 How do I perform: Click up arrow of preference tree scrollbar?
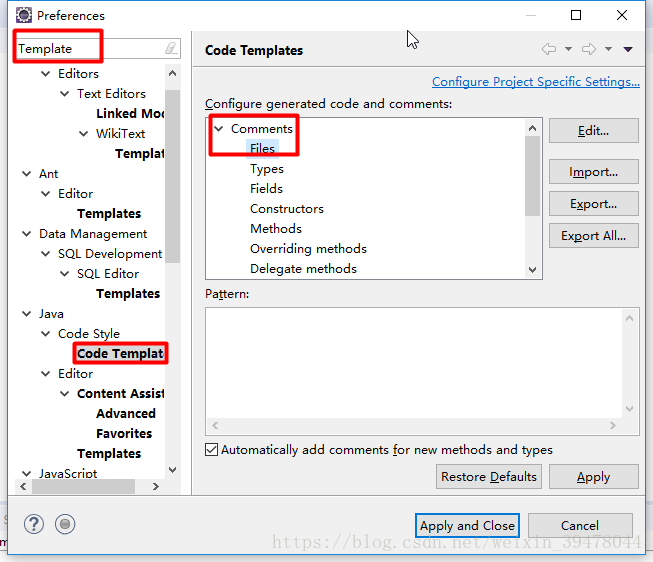(172, 74)
